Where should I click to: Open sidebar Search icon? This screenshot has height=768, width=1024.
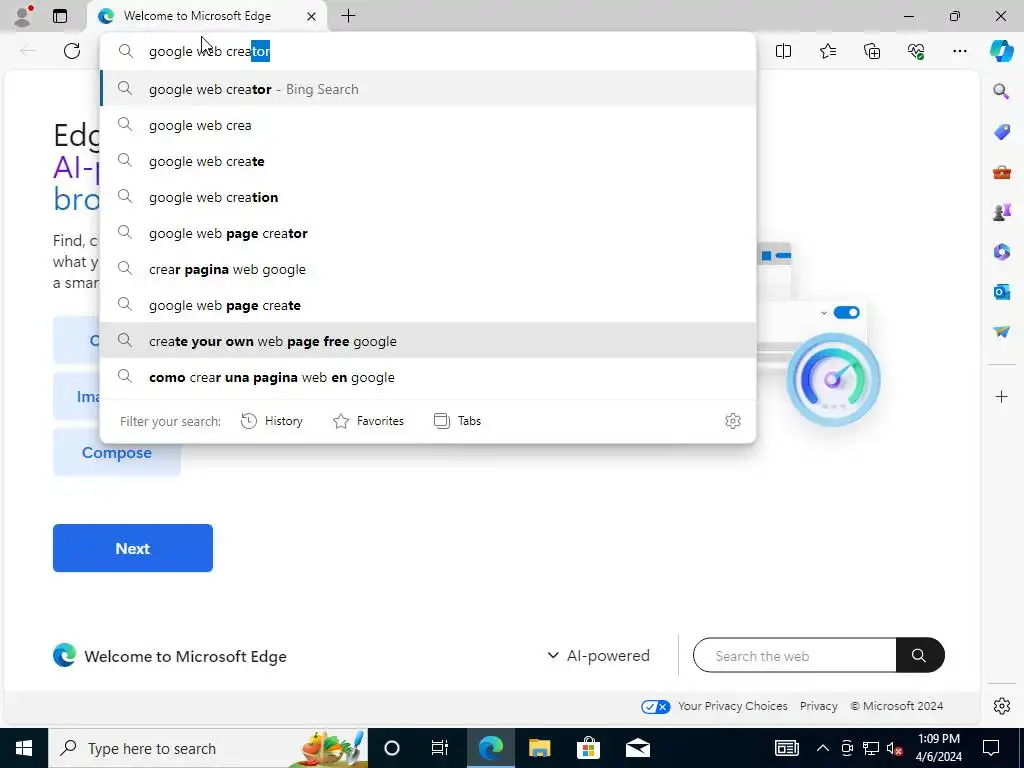pos(1001,91)
